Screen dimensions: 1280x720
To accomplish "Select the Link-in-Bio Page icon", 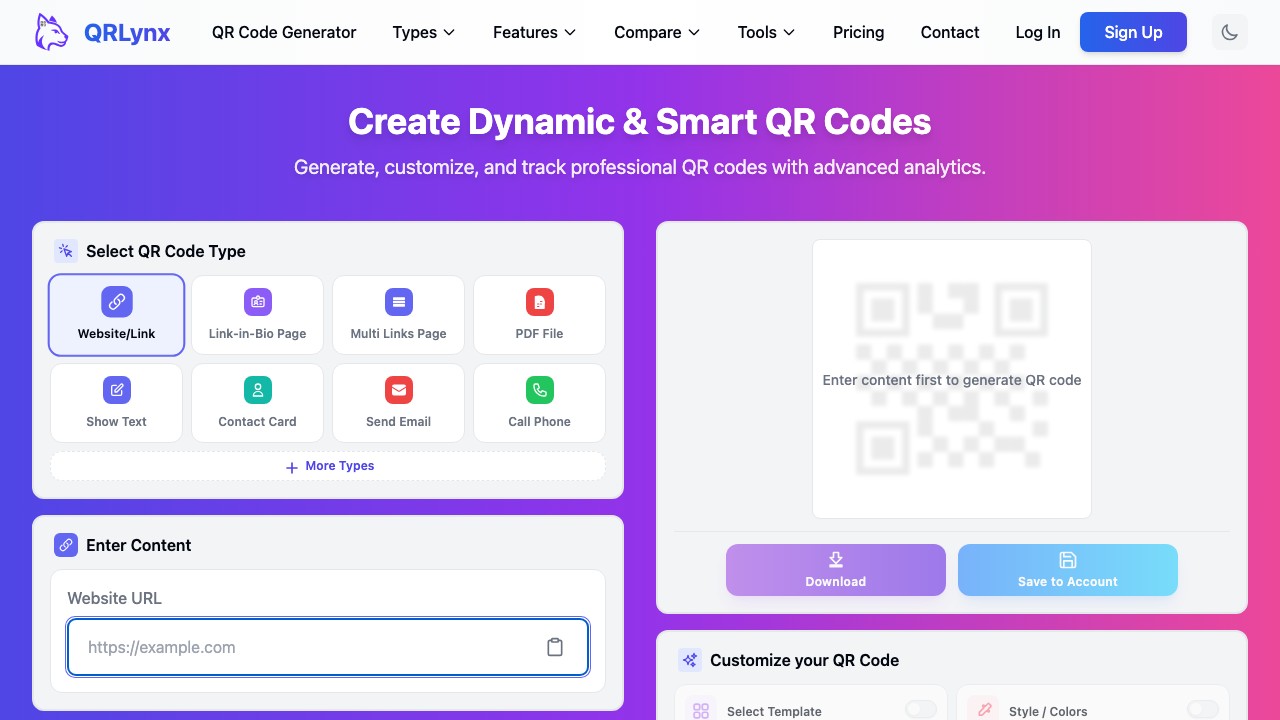I will click(x=257, y=301).
